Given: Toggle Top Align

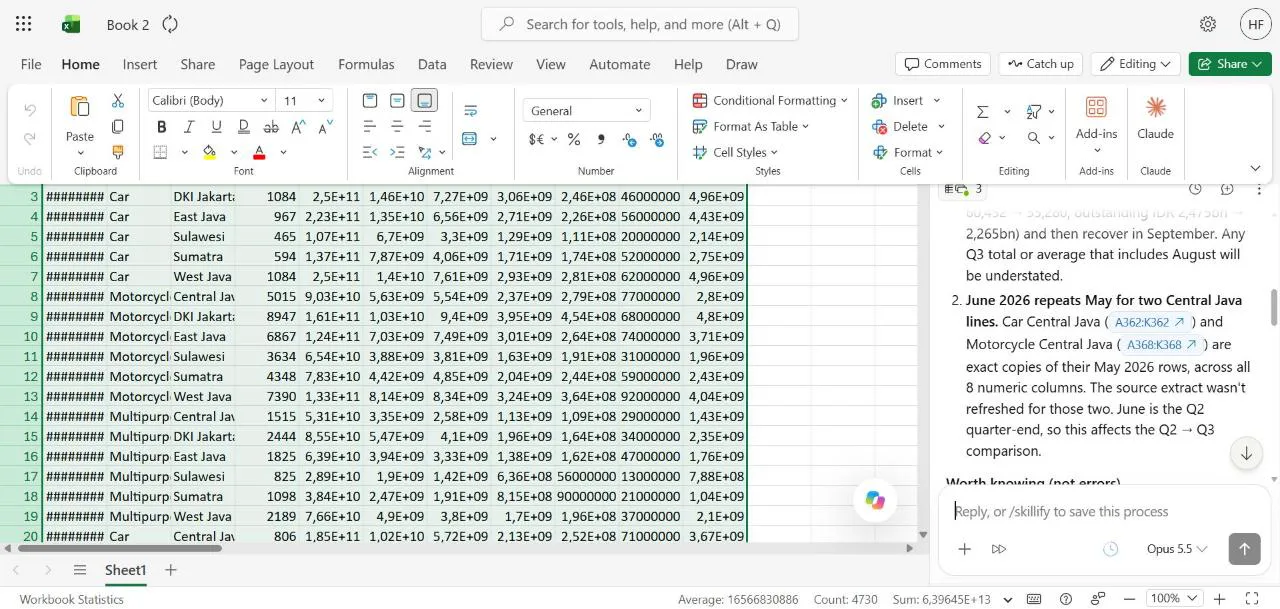Looking at the screenshot, I should [370, 101].
